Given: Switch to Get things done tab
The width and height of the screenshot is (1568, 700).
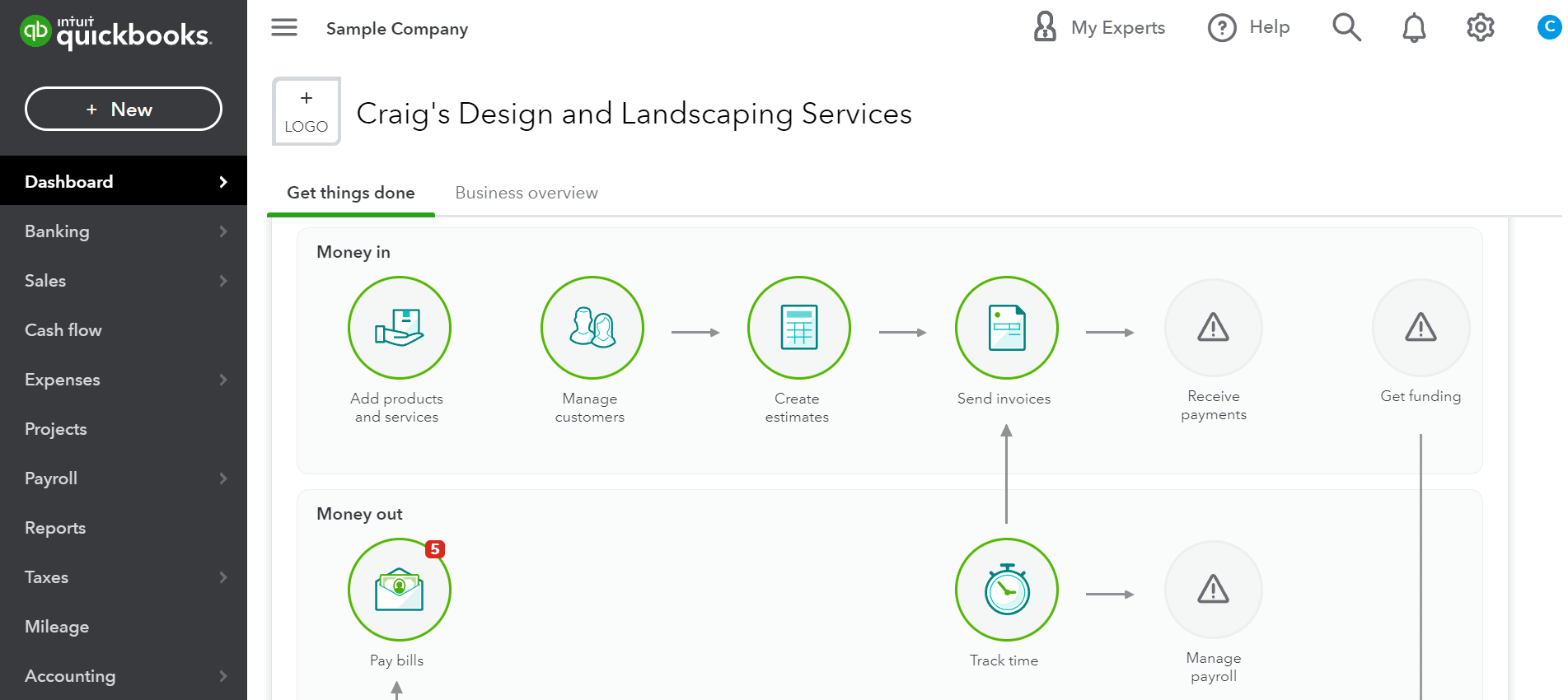Looking at the screenshot, I should 351,193.
